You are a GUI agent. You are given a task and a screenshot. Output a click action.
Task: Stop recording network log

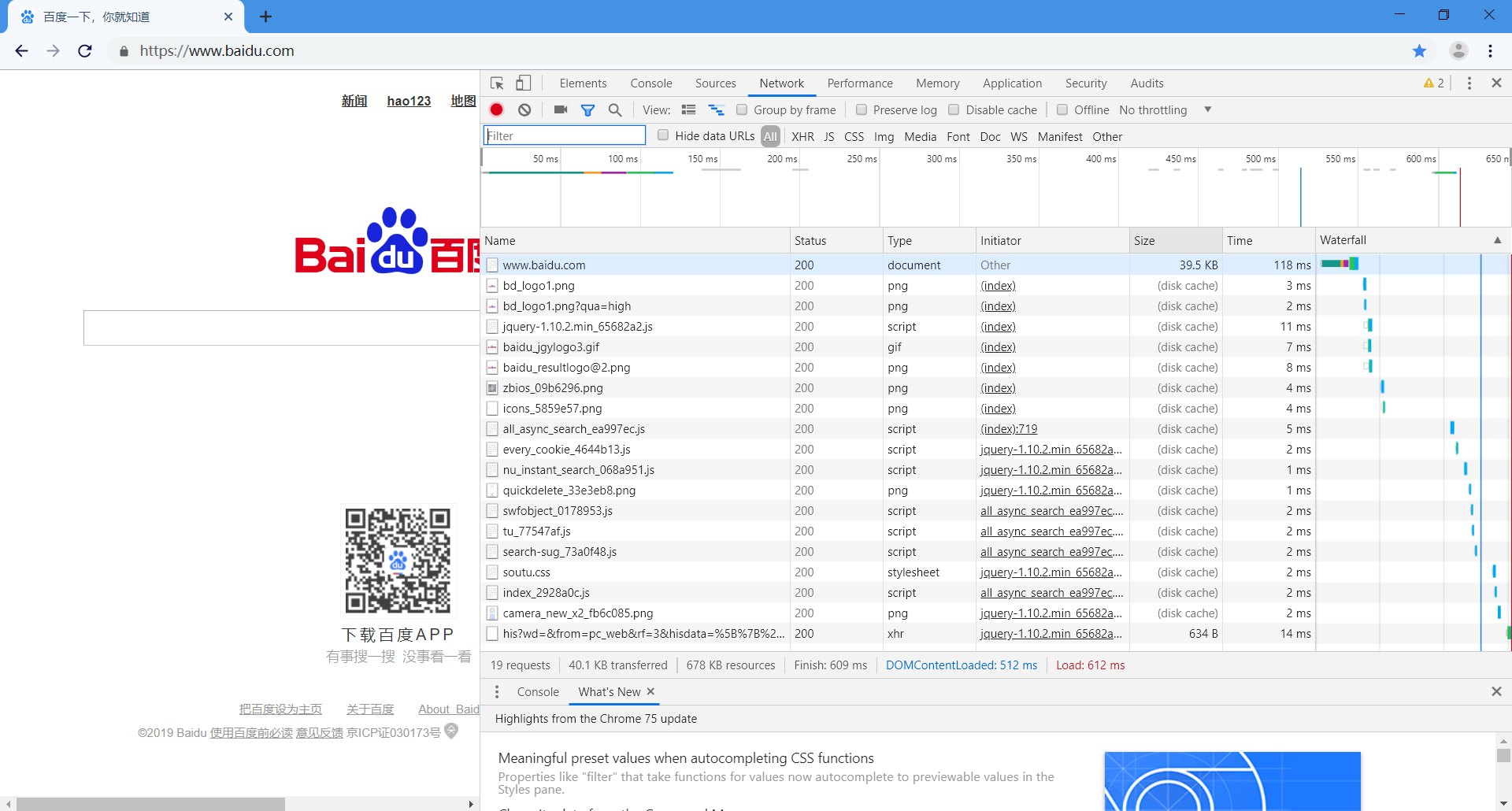(497, 109)
